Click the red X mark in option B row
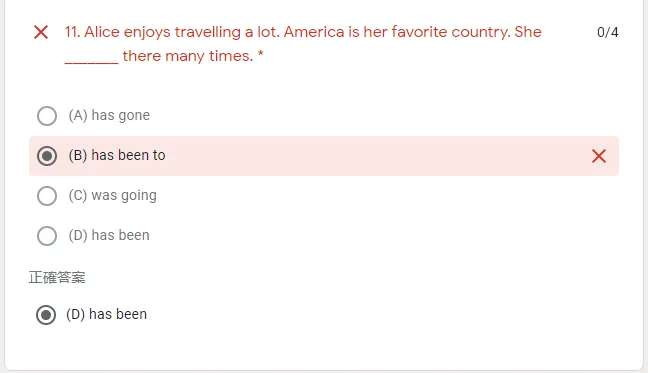Viewport: 648px width, 373px height. [599, 156]
